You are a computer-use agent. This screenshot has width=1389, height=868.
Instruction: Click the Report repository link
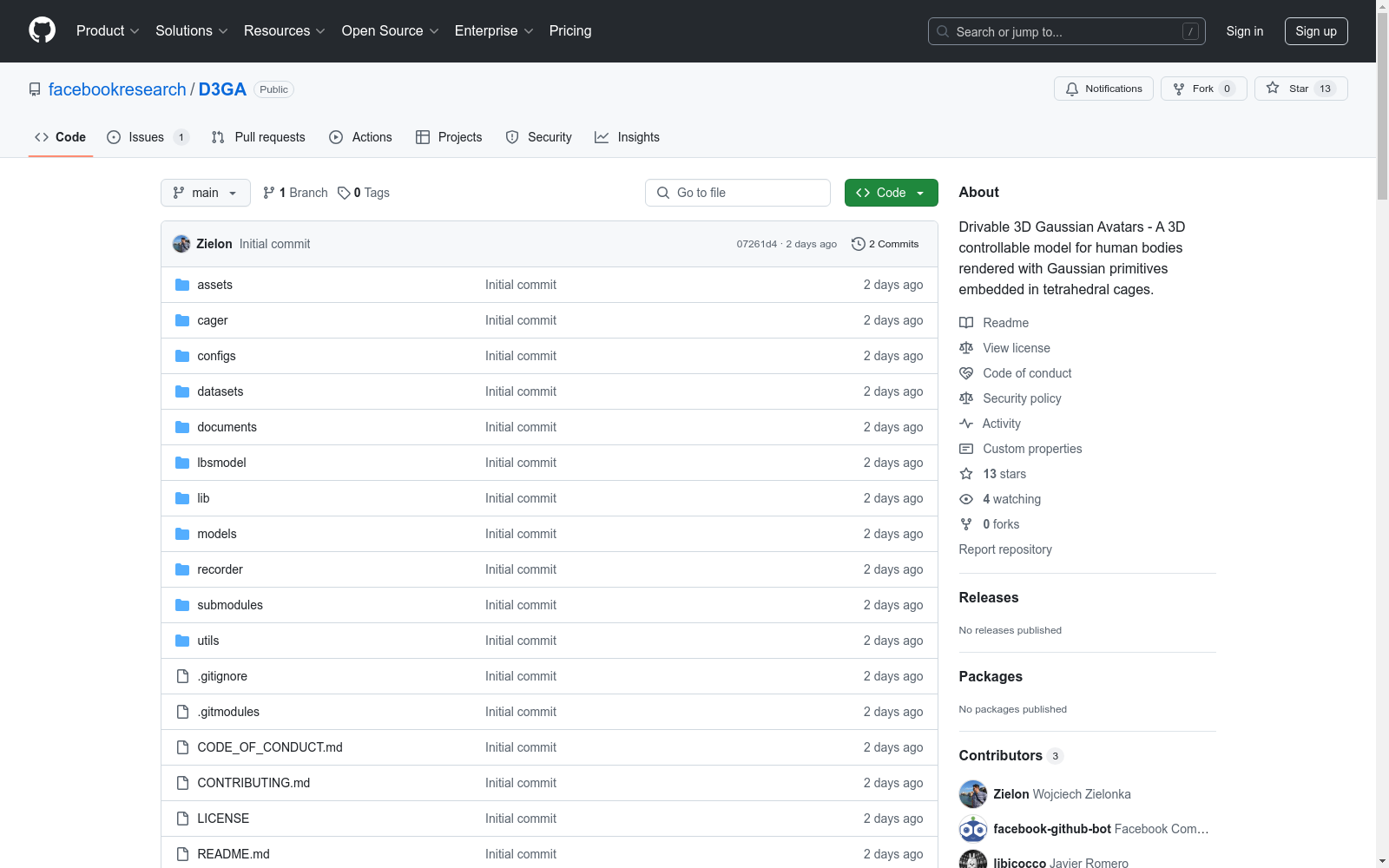pyautogui.click(x=1005, y=549)
